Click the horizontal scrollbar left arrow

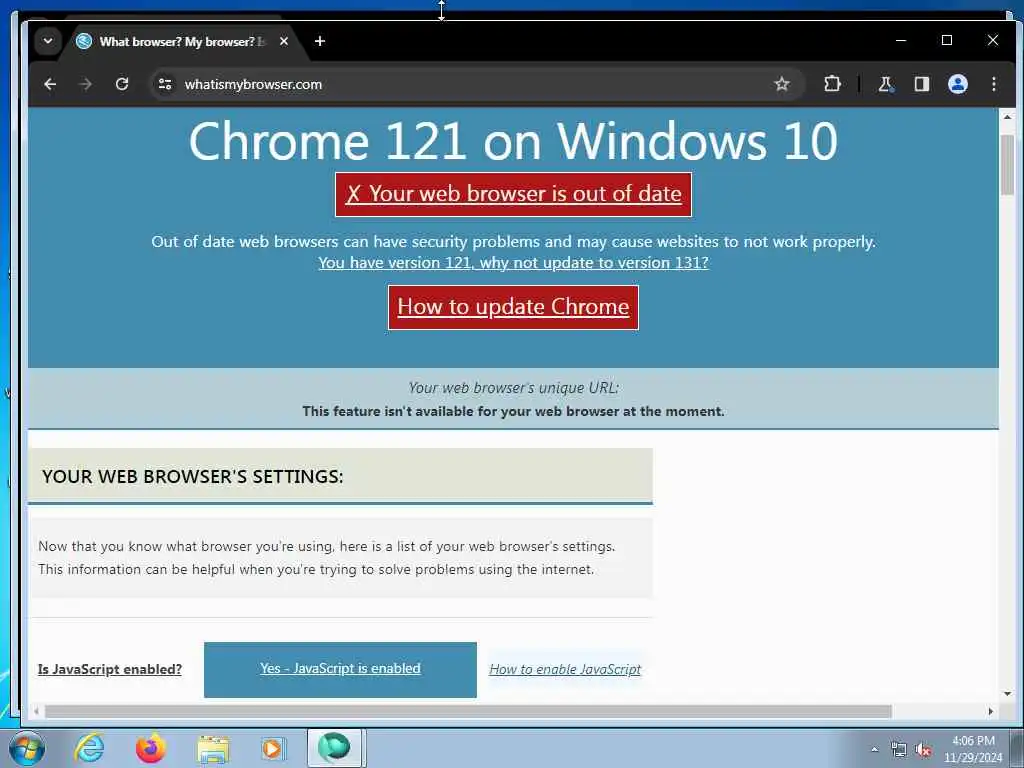click(x=37, y=711)
